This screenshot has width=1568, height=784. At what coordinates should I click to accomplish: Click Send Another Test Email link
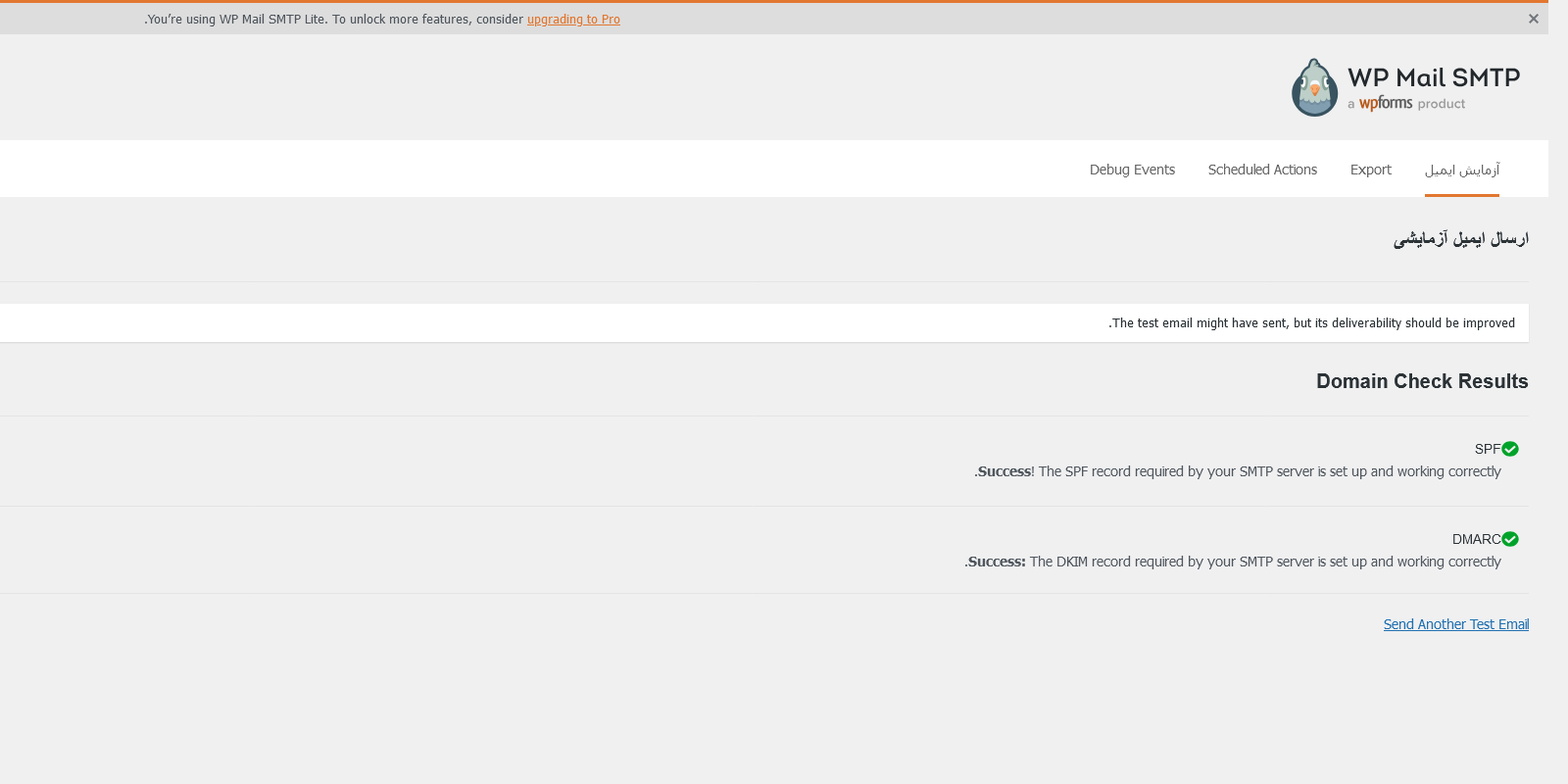point(1456,624)
